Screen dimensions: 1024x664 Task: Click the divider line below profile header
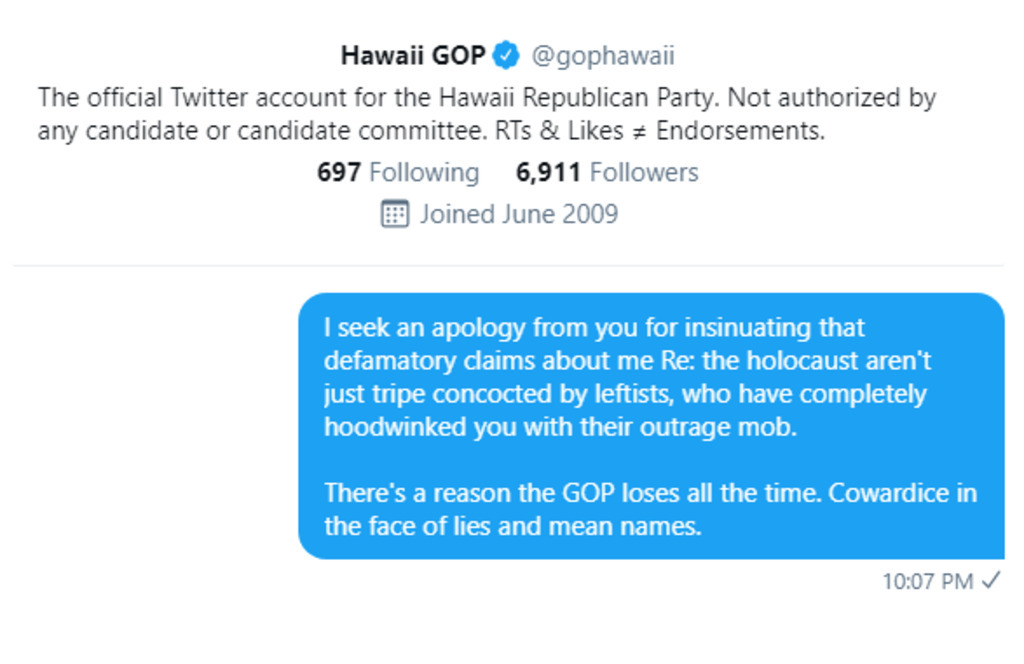point(508,266)
